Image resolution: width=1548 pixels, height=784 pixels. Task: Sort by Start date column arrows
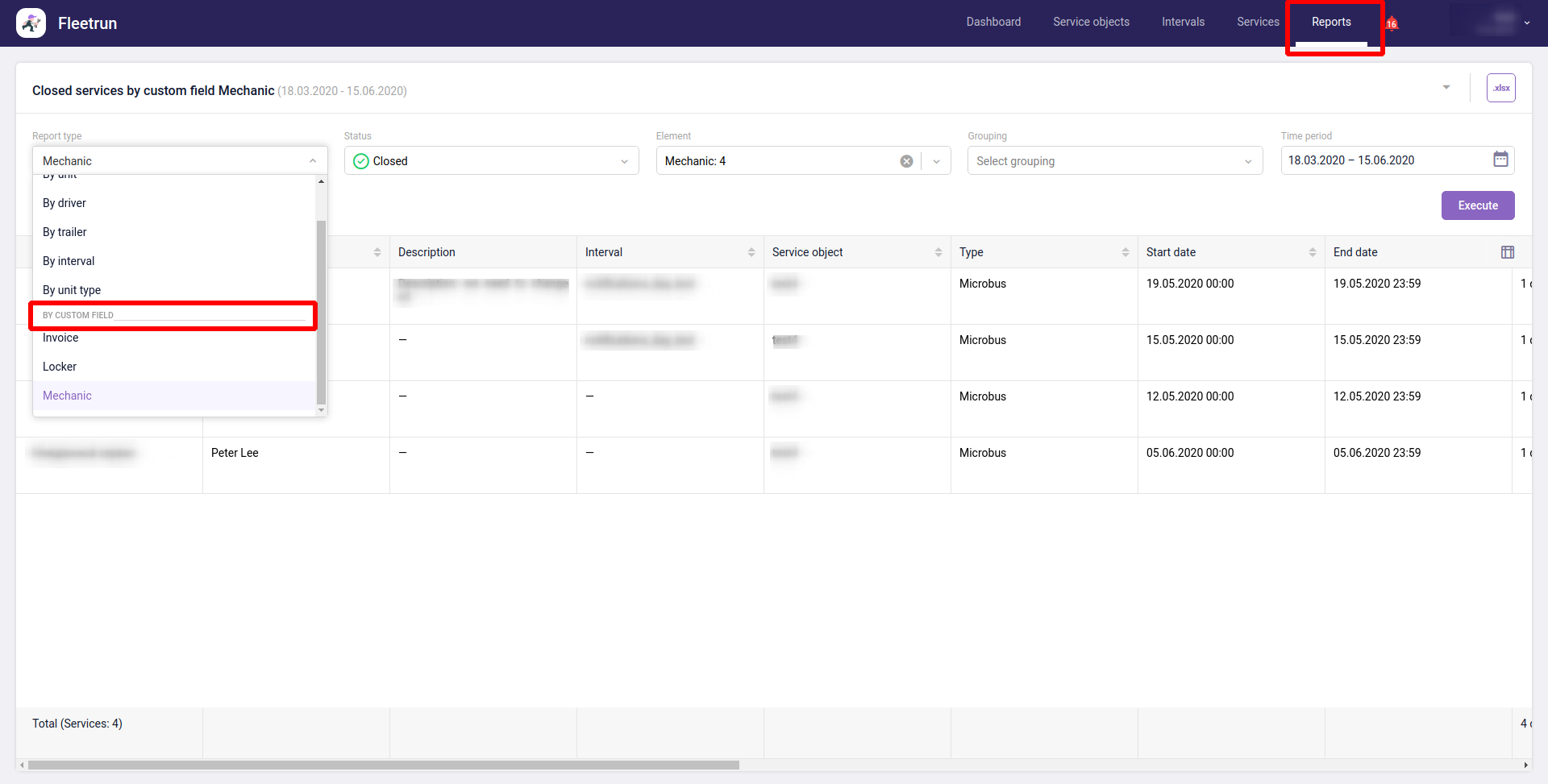coord(1312,252)
